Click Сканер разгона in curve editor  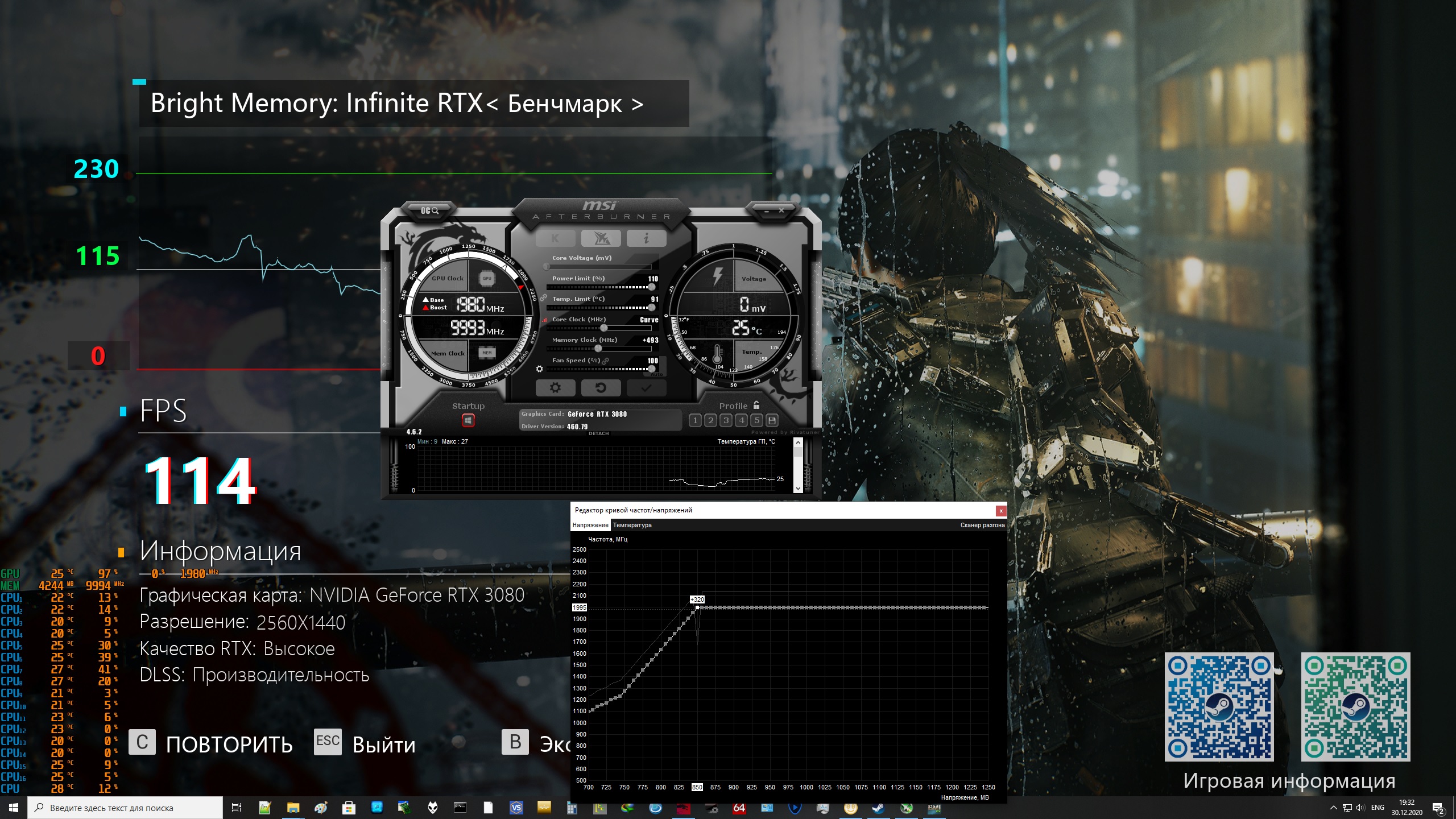tap(982, 525)
